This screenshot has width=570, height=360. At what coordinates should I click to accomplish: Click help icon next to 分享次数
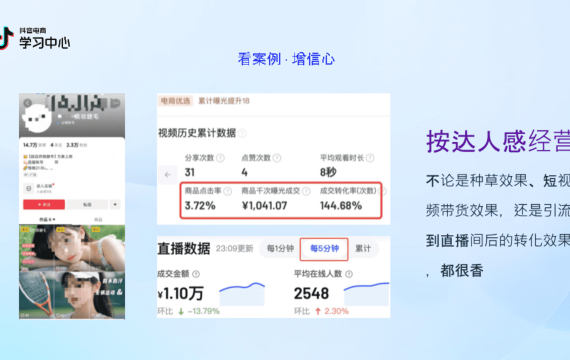tap(220, 158)
